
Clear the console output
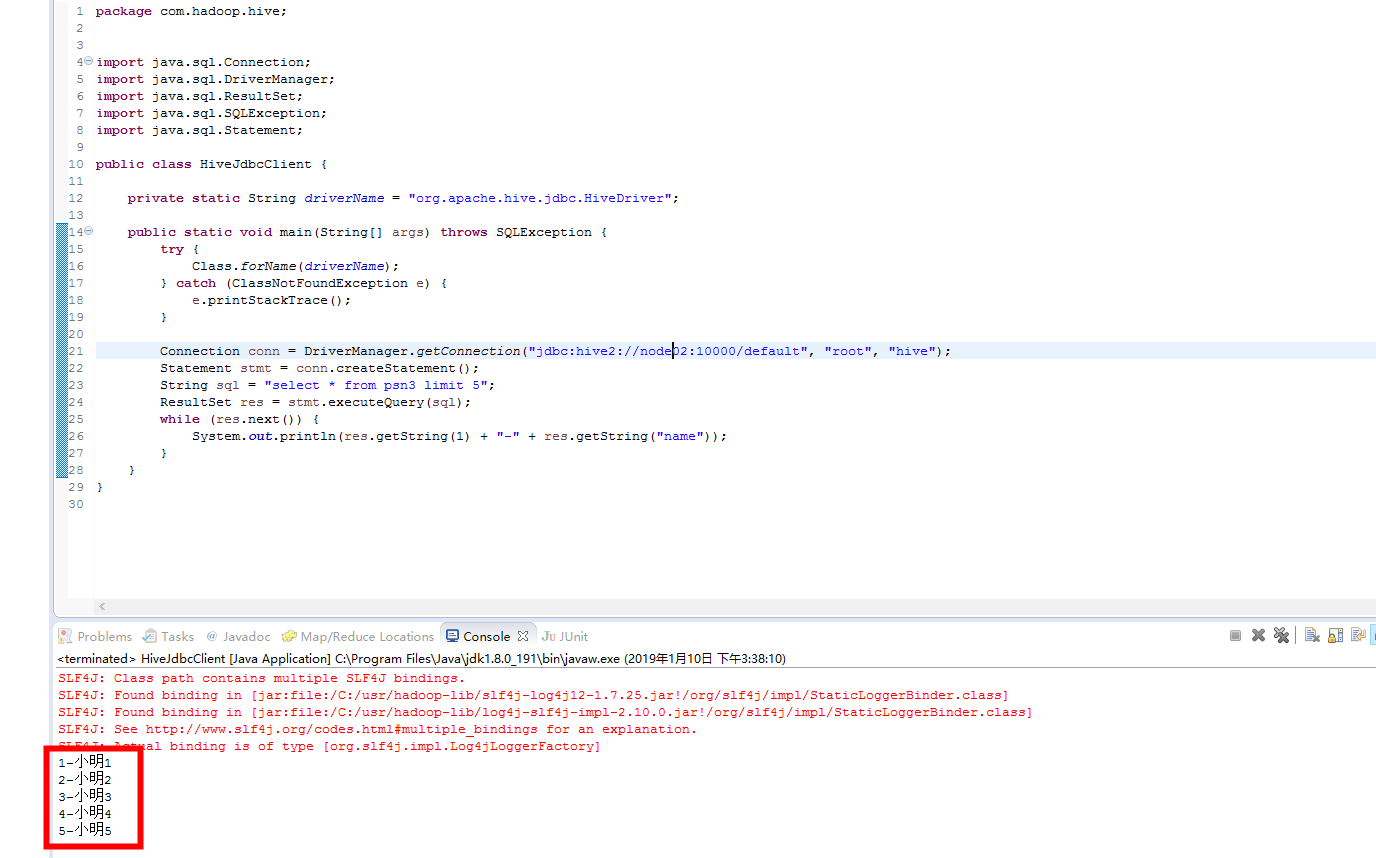pyautogui.click(x=1312, y=636)
